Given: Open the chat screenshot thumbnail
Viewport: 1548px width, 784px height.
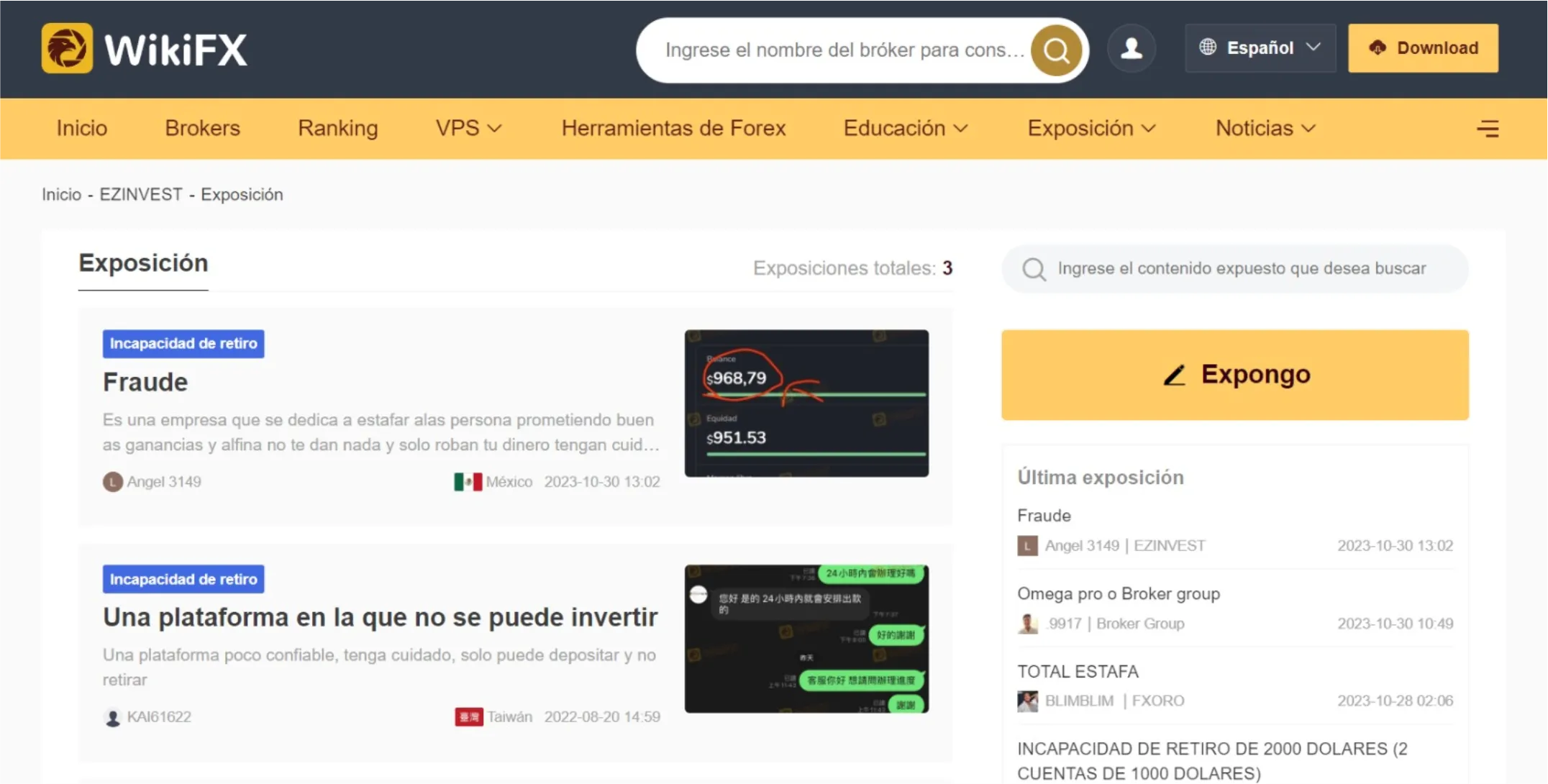Looking at the screenshot, I should coord(806,639).
